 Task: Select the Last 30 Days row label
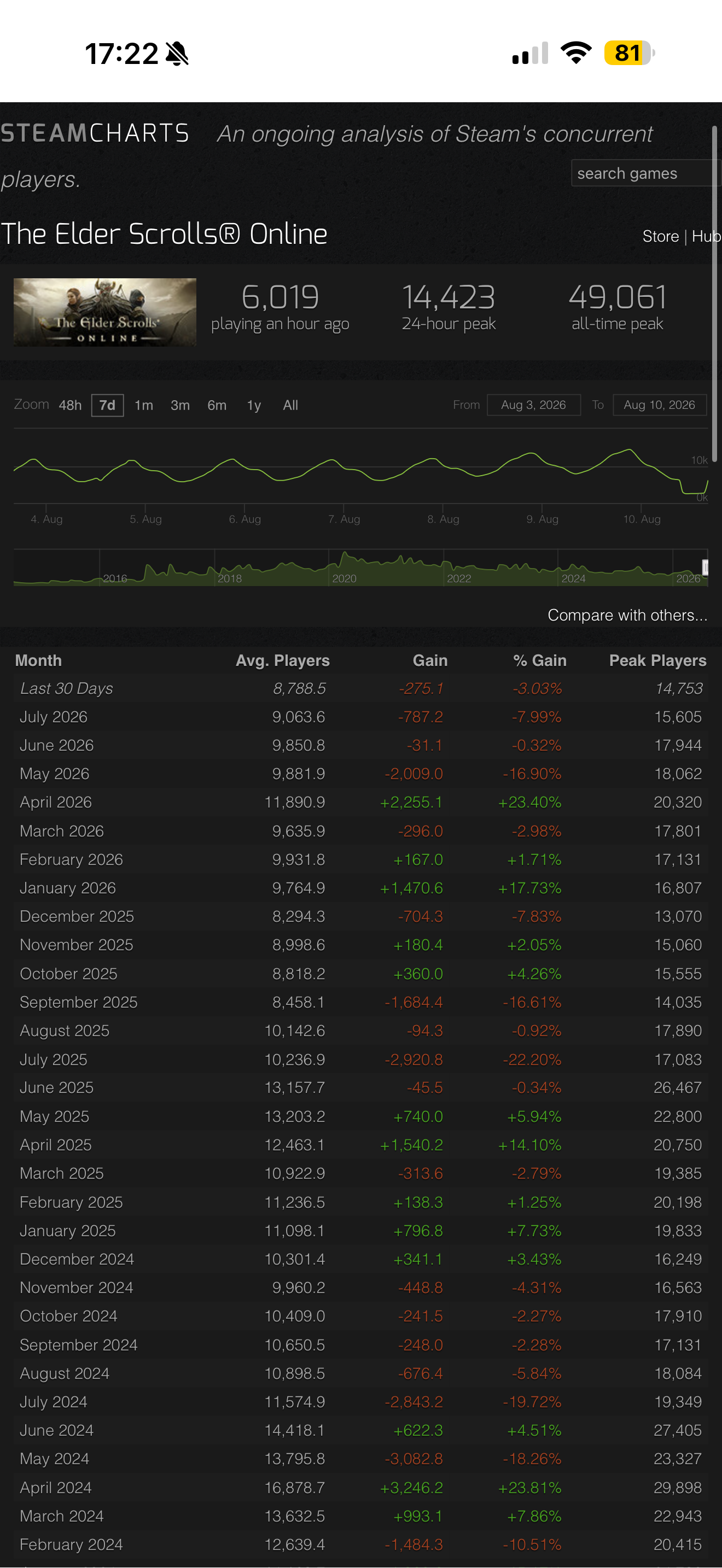point(66,688)
